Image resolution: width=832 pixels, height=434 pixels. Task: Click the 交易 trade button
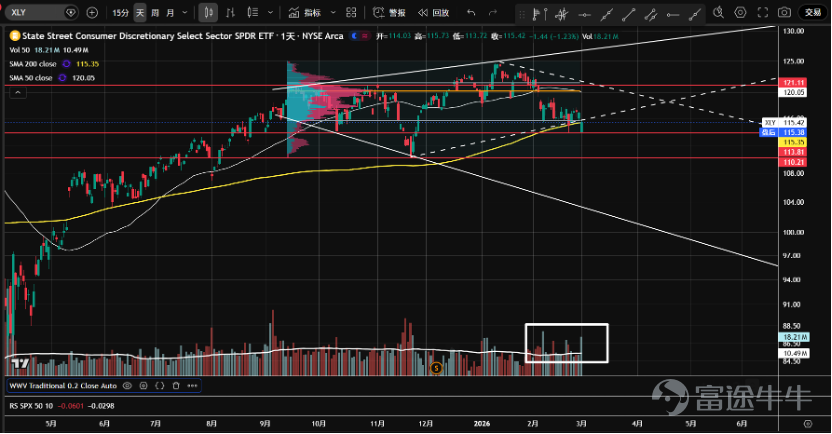(x=812, y=12)
